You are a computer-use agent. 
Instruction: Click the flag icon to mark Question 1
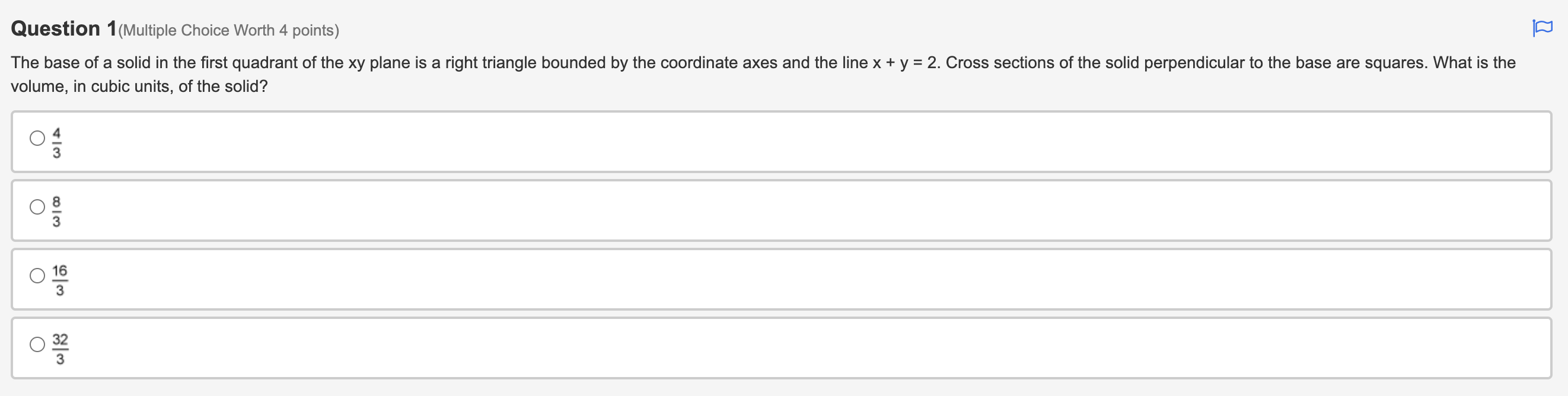coord(1543,27)
